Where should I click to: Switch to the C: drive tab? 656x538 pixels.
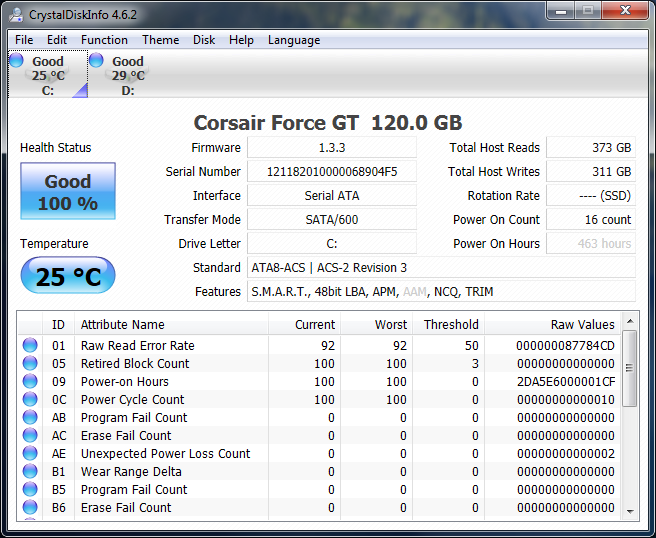48,74
